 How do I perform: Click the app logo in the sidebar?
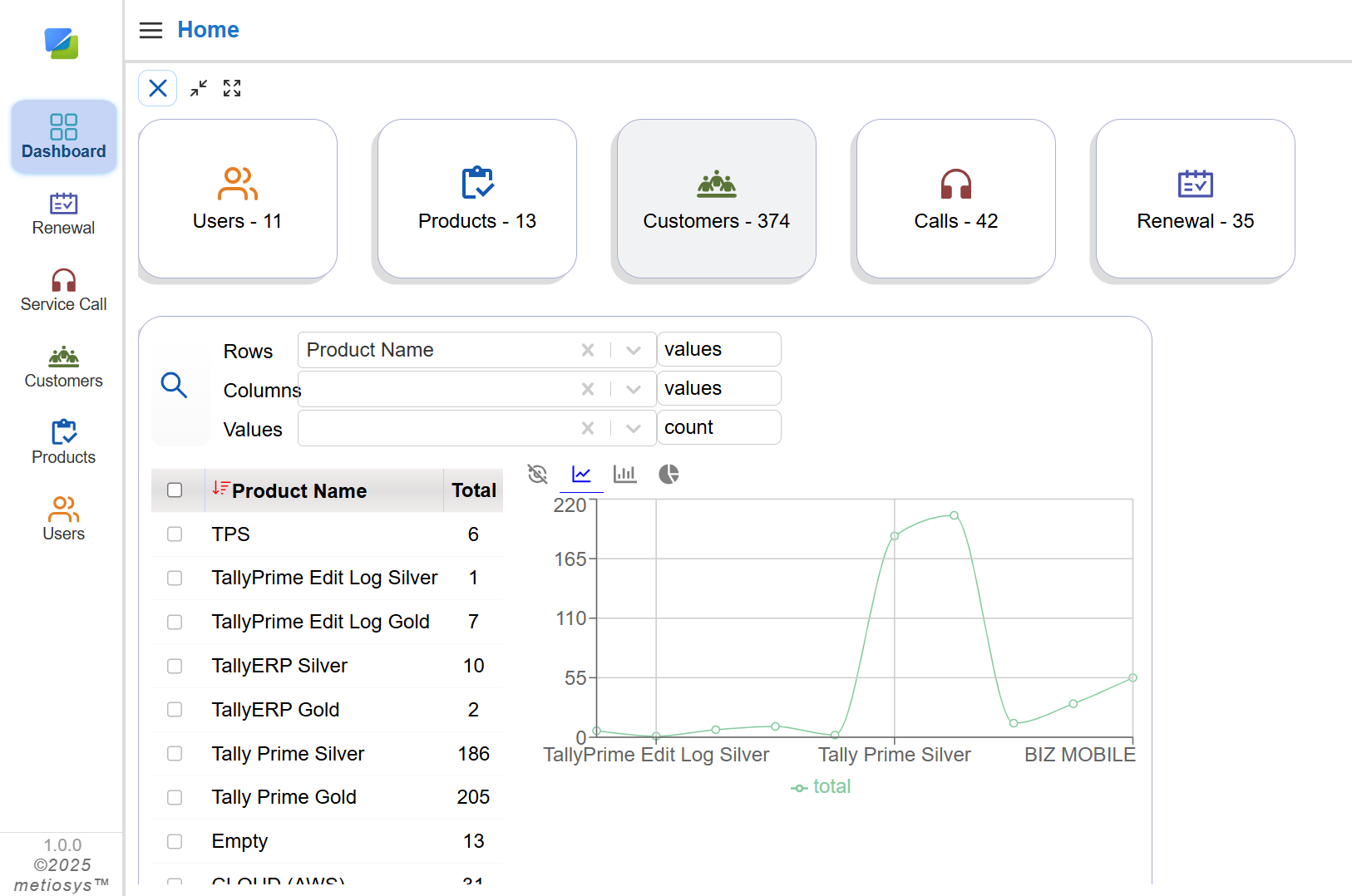click(62, 43)
